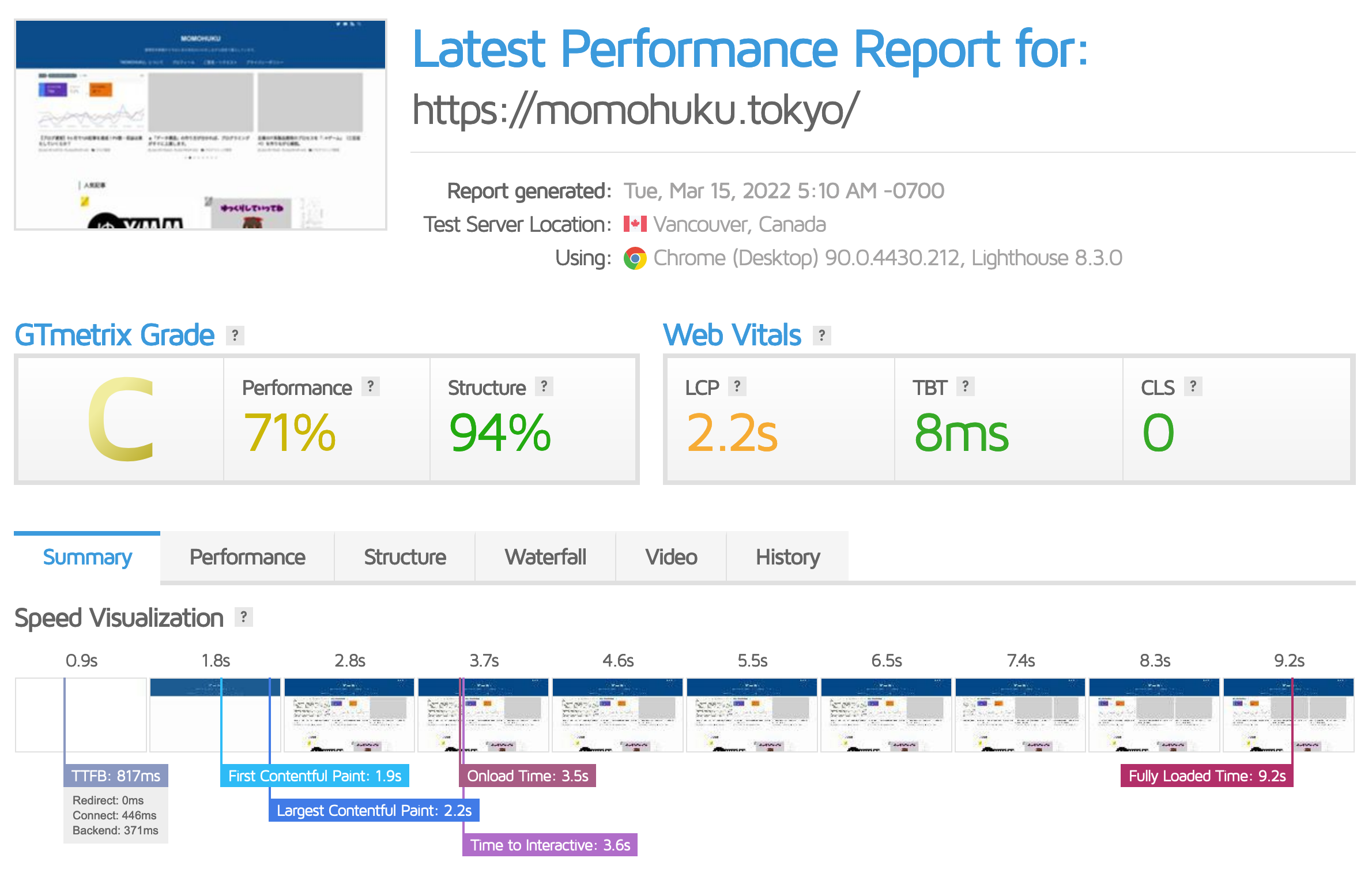This screenshot has height=873, width=1372.
Task: Switch to the Performance tab
Action: (x=247, y=557)
